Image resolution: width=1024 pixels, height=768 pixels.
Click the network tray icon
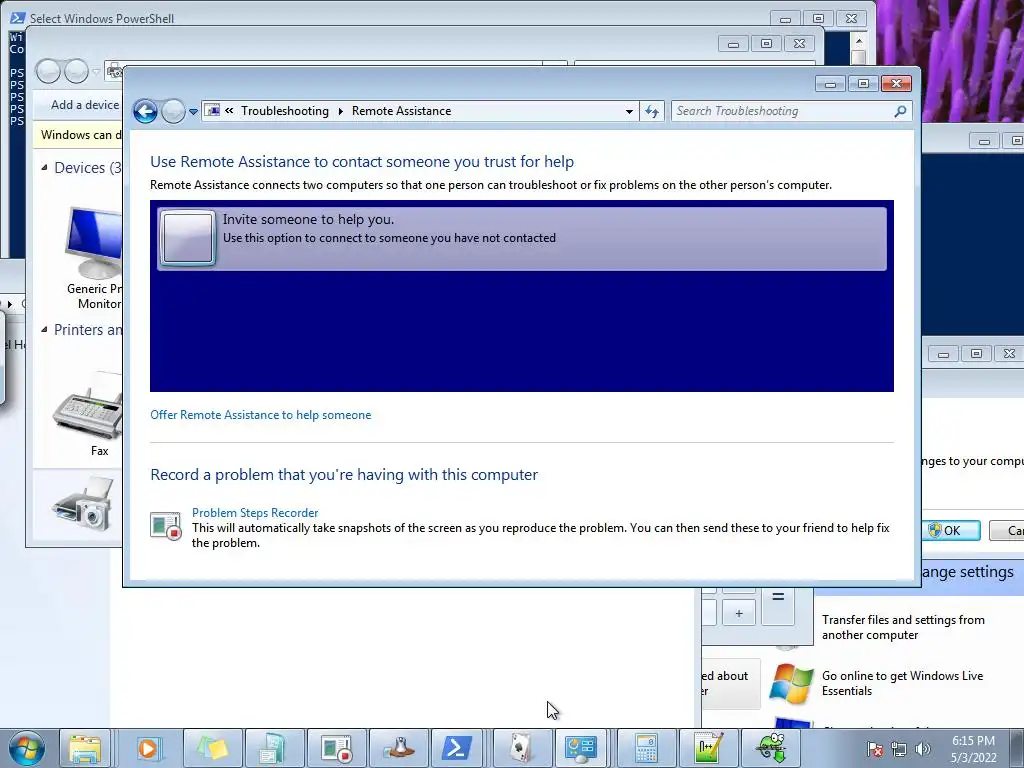click(x=899, y=749)
